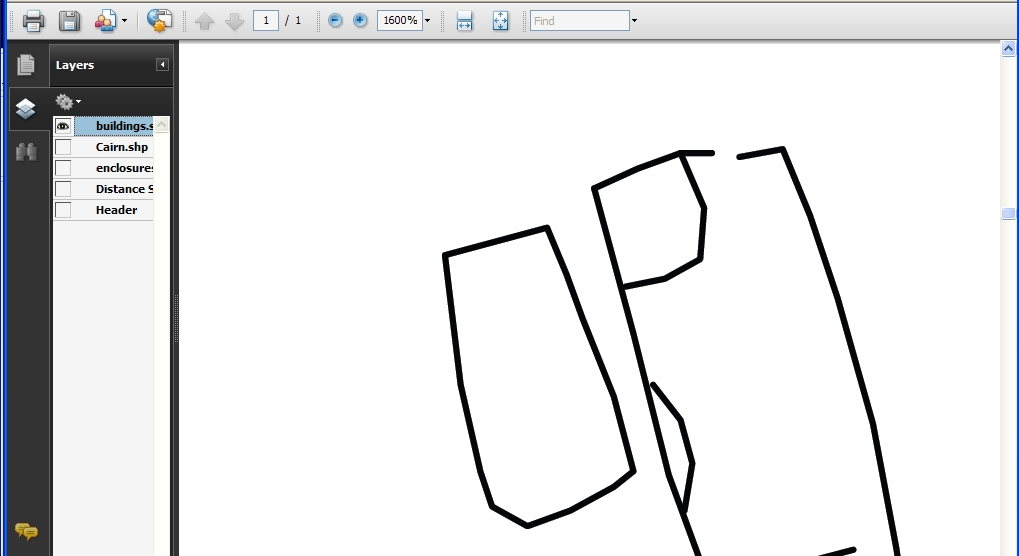
Task: Click the globe with pages icon
Action: (x=159, y=20)
